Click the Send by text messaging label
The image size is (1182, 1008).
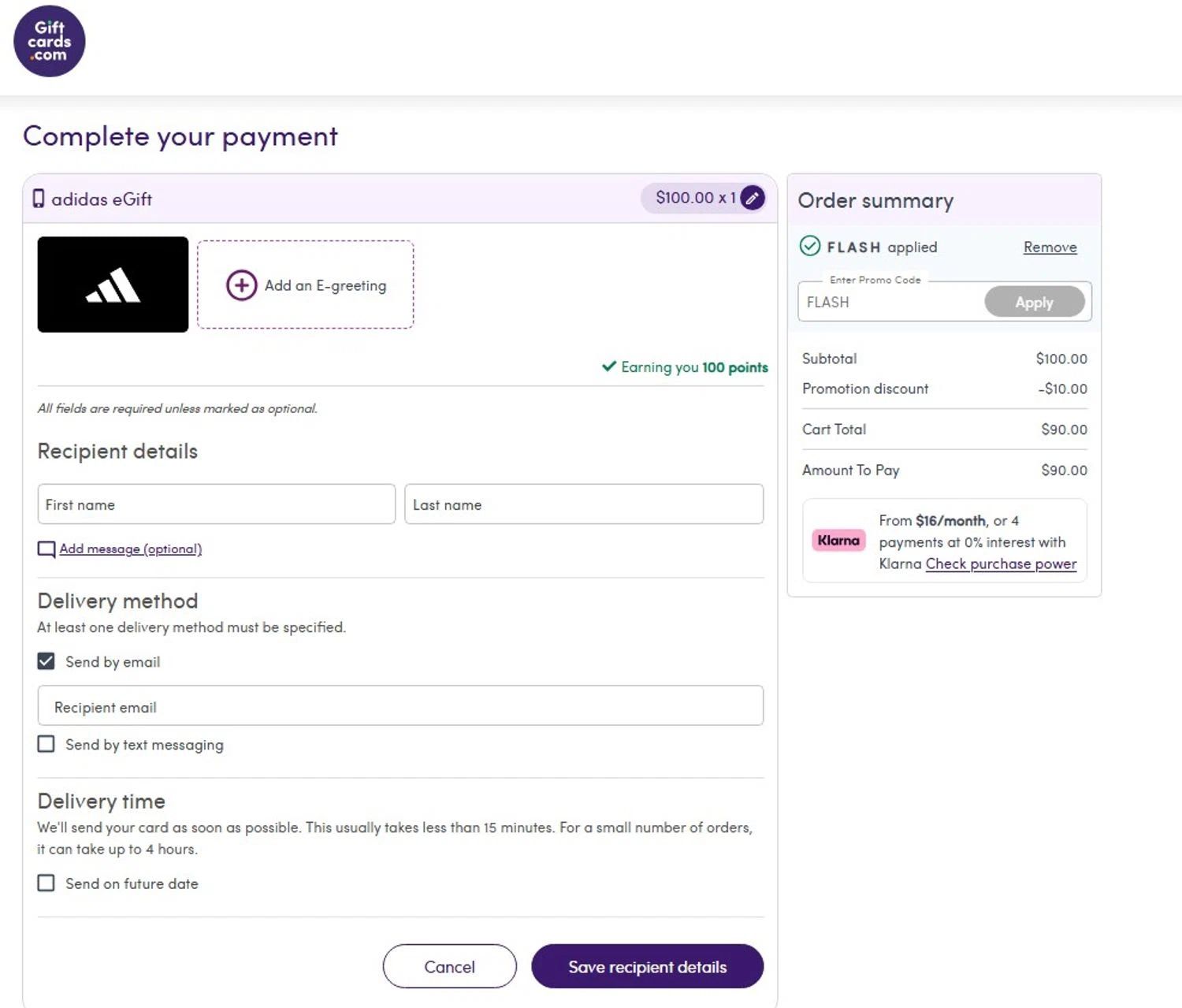[x=144, y=745]
